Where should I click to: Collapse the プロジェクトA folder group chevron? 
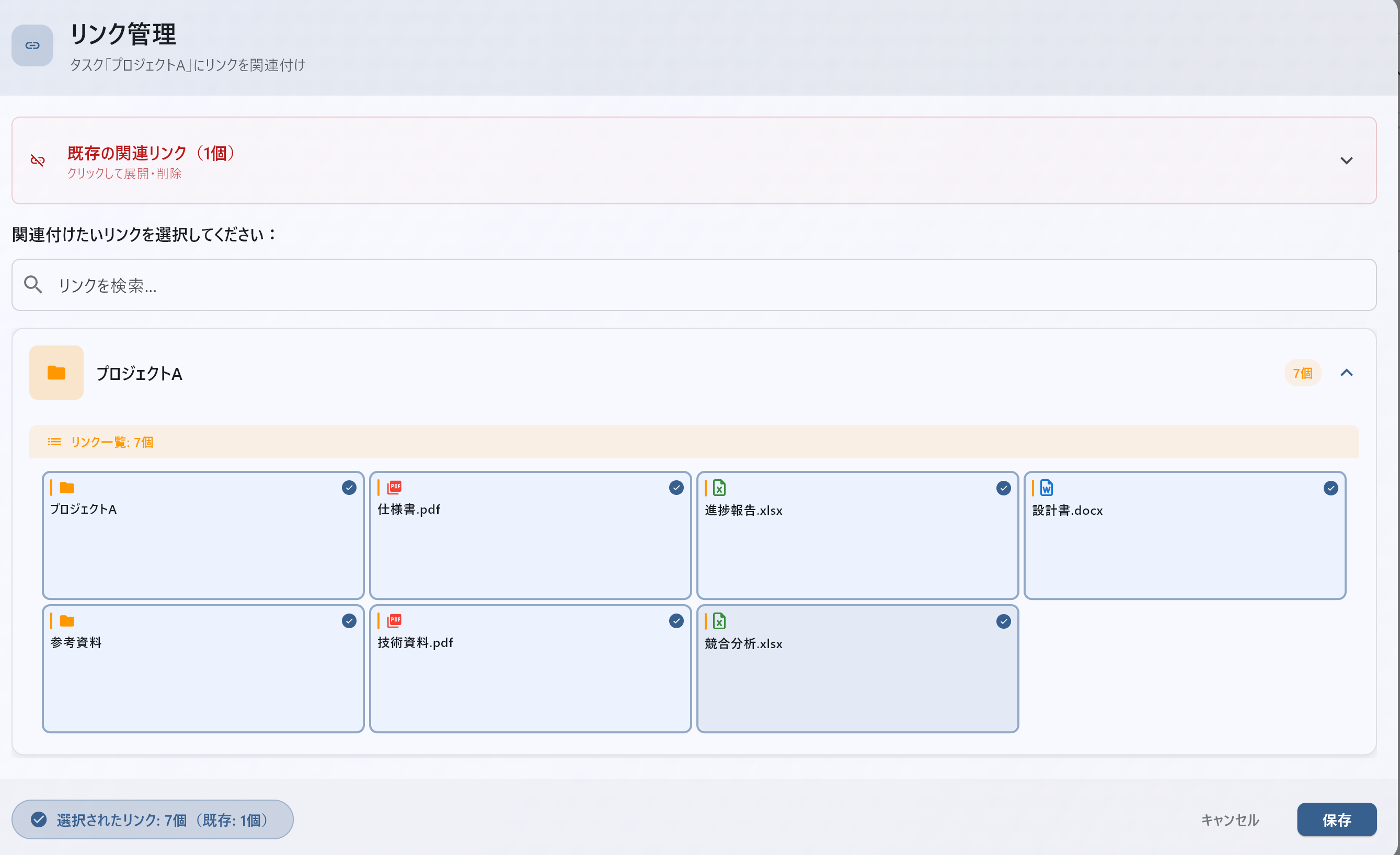[1346, 373]
